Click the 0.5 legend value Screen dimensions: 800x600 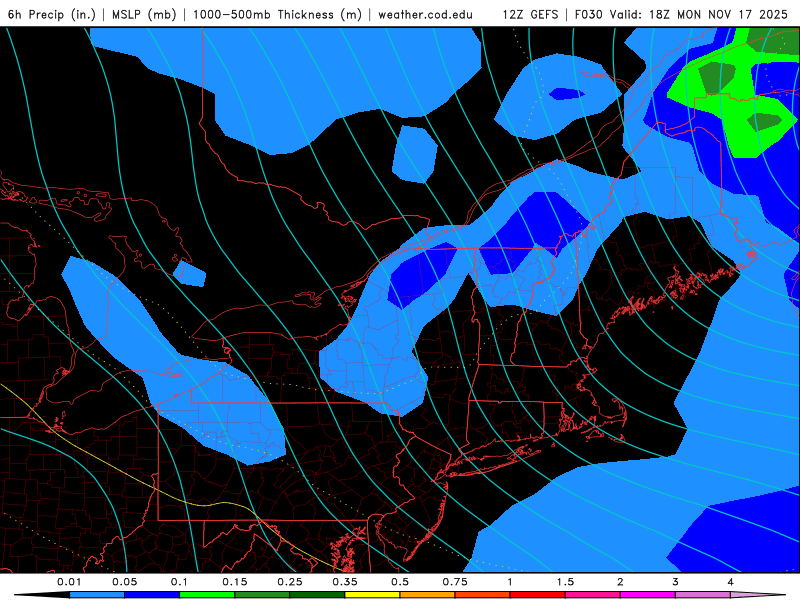click(x=400, y=582)
